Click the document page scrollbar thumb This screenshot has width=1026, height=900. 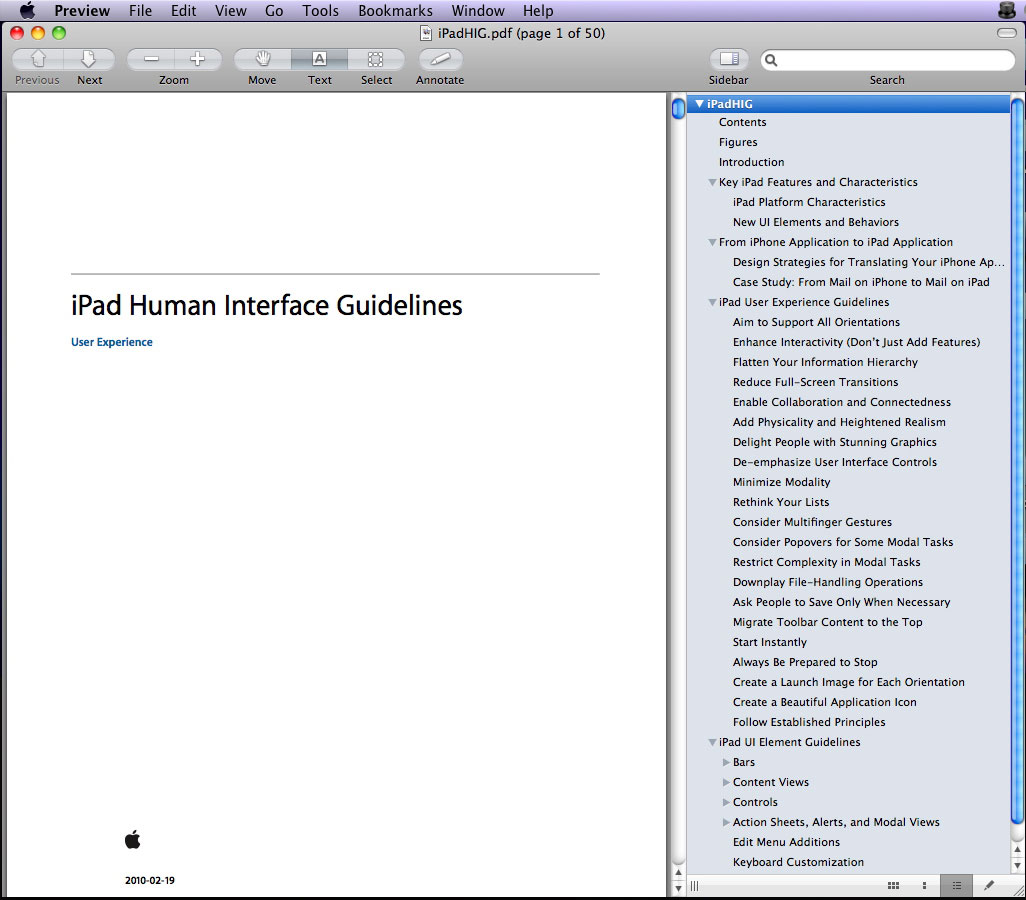[678, 107]
